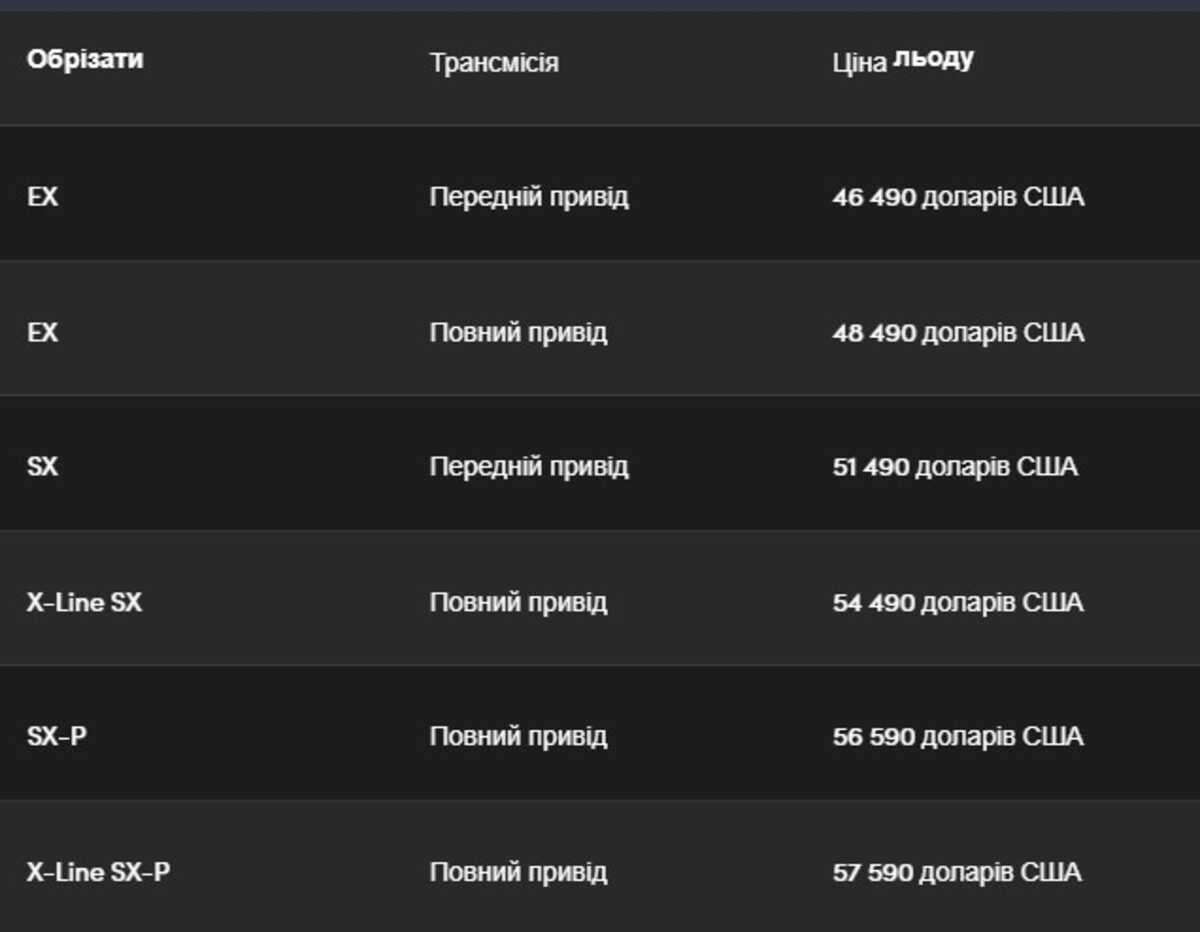
Task: Select EX trim in the 46 490 row
Action: pos(43,197)
